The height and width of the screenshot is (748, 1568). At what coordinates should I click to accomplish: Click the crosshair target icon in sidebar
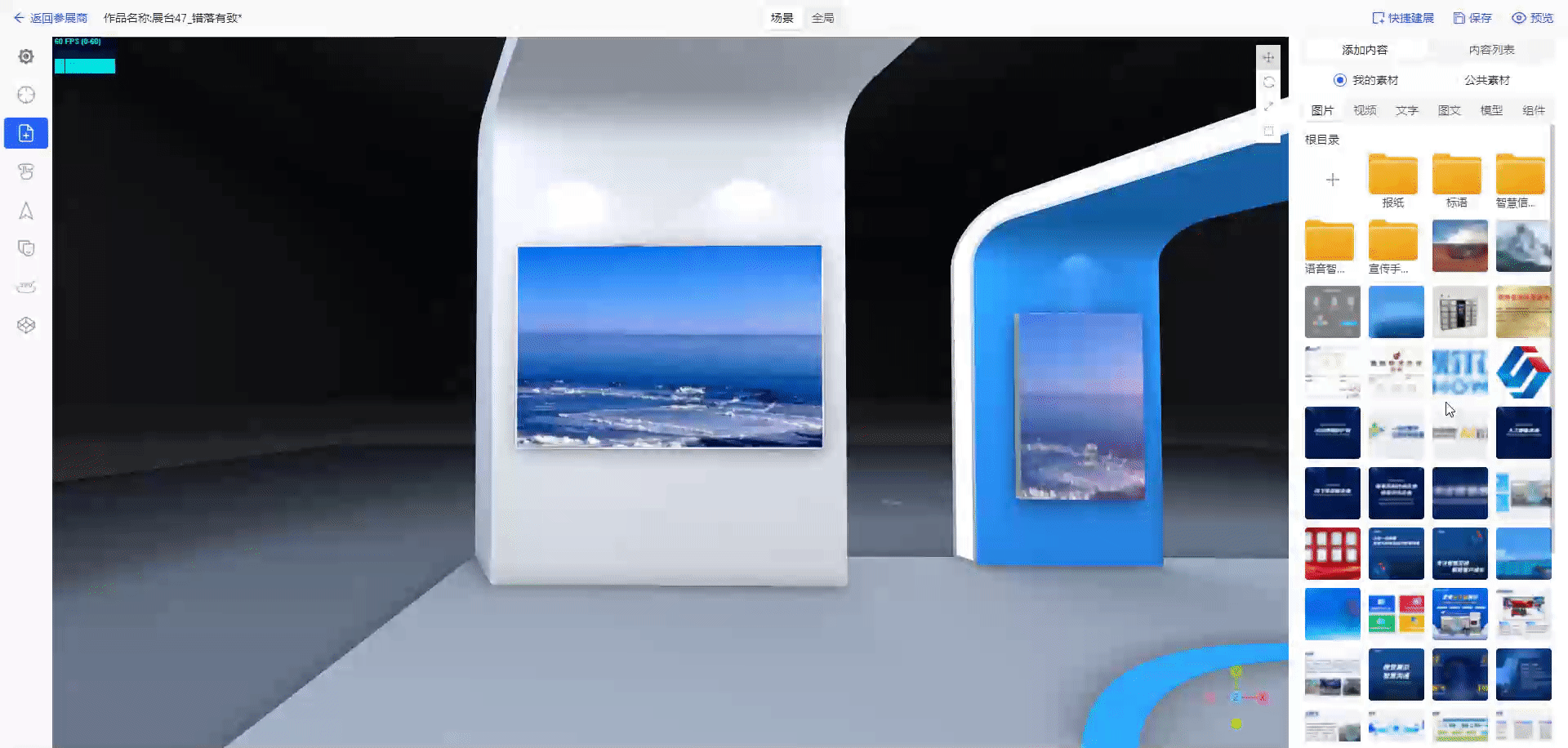point(26,95)
